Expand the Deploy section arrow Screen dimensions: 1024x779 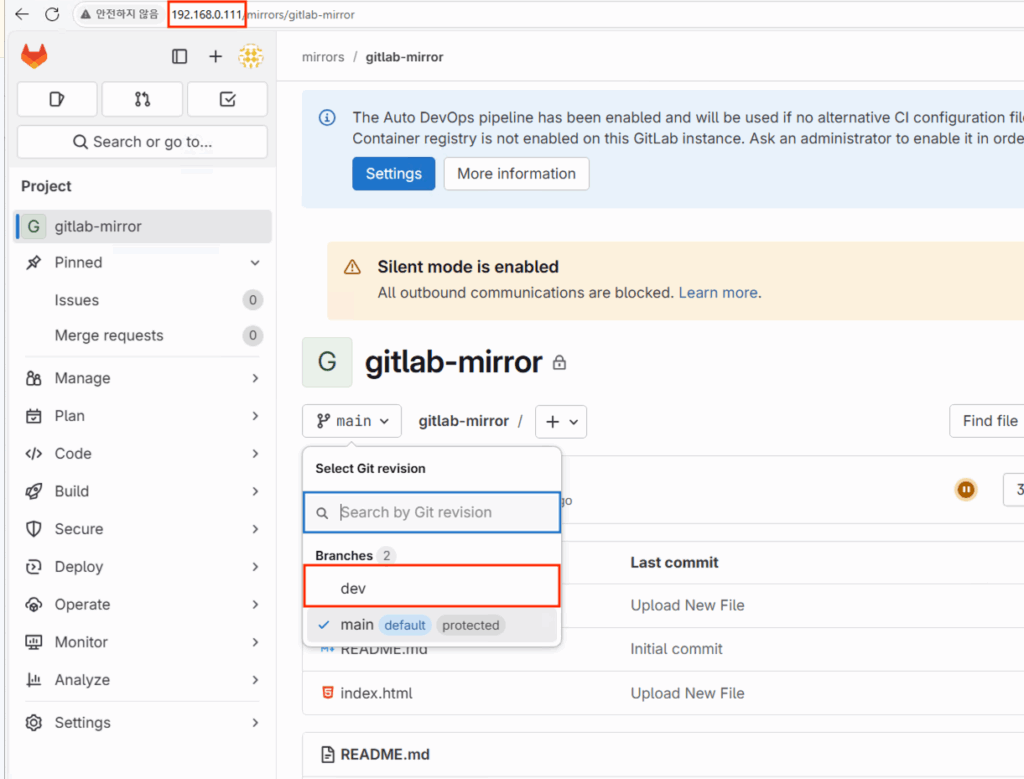pos(255,567)
